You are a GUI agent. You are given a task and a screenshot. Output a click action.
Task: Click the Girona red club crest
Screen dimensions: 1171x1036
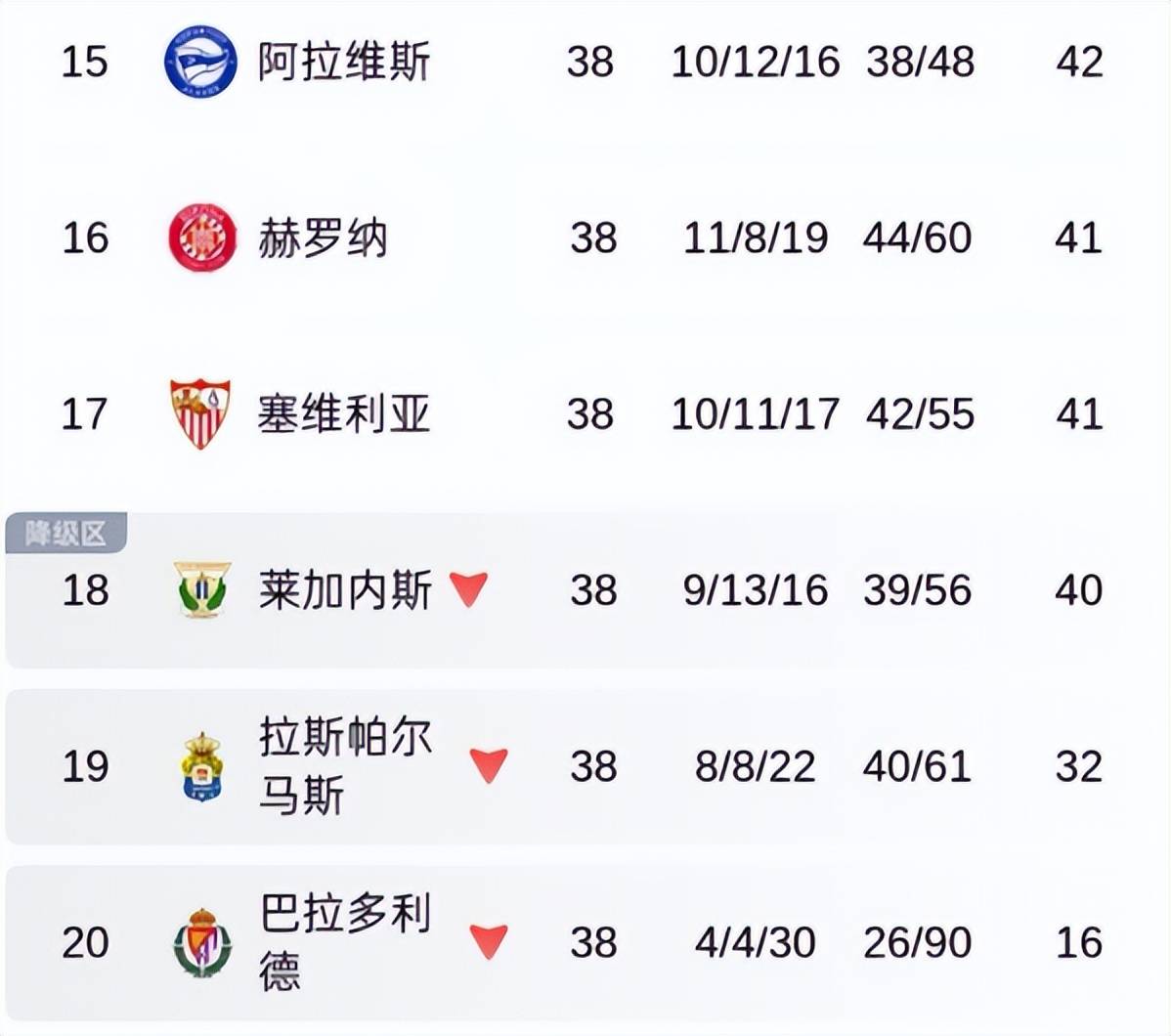(x=202, y=237)
